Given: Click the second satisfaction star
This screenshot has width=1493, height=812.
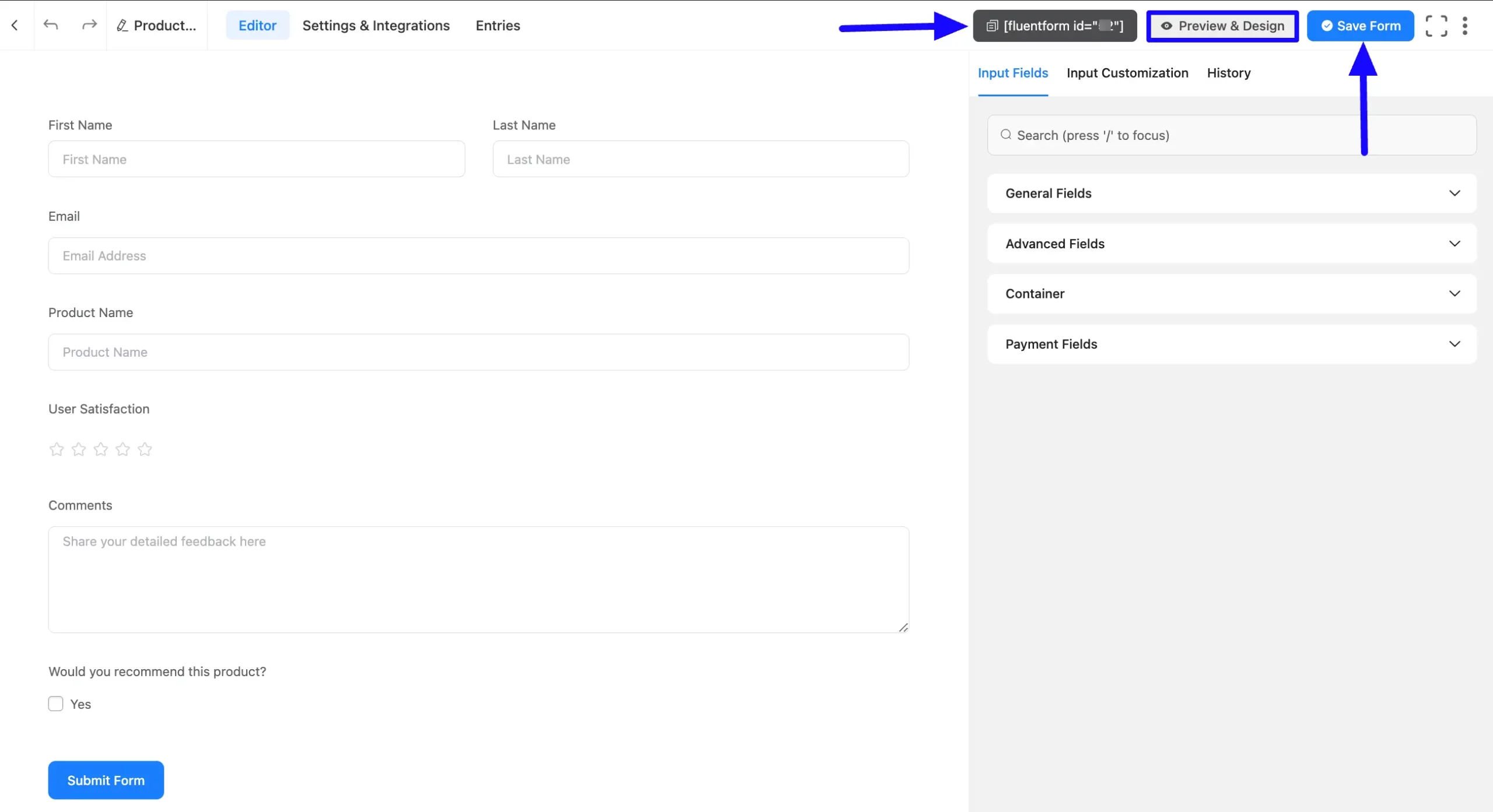Looking at the screenshot, I should pos(79,449).
